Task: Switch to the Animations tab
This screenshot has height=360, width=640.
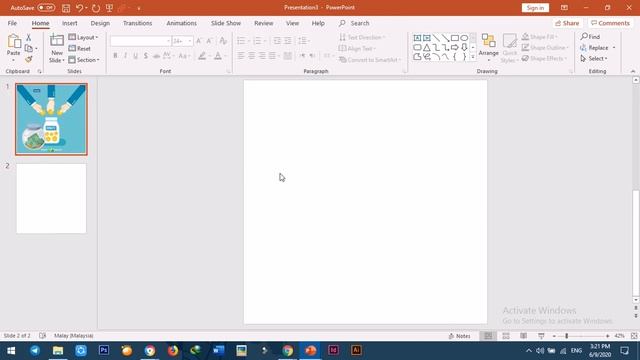Action: [x=182, y=23]
